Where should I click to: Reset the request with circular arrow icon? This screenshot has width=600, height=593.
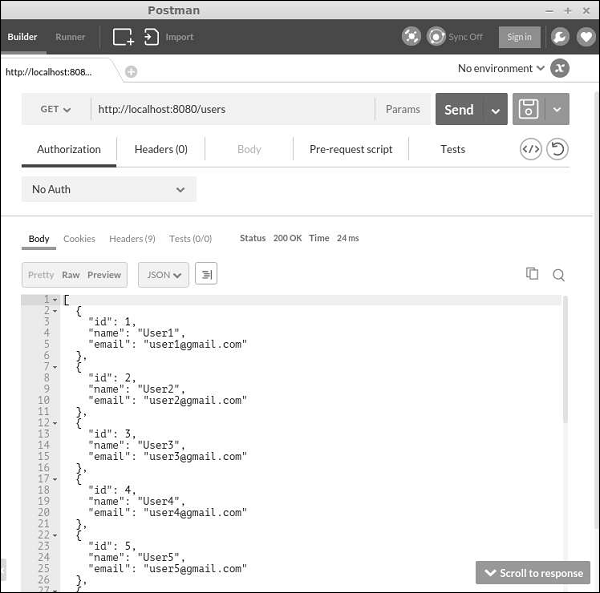557,149
